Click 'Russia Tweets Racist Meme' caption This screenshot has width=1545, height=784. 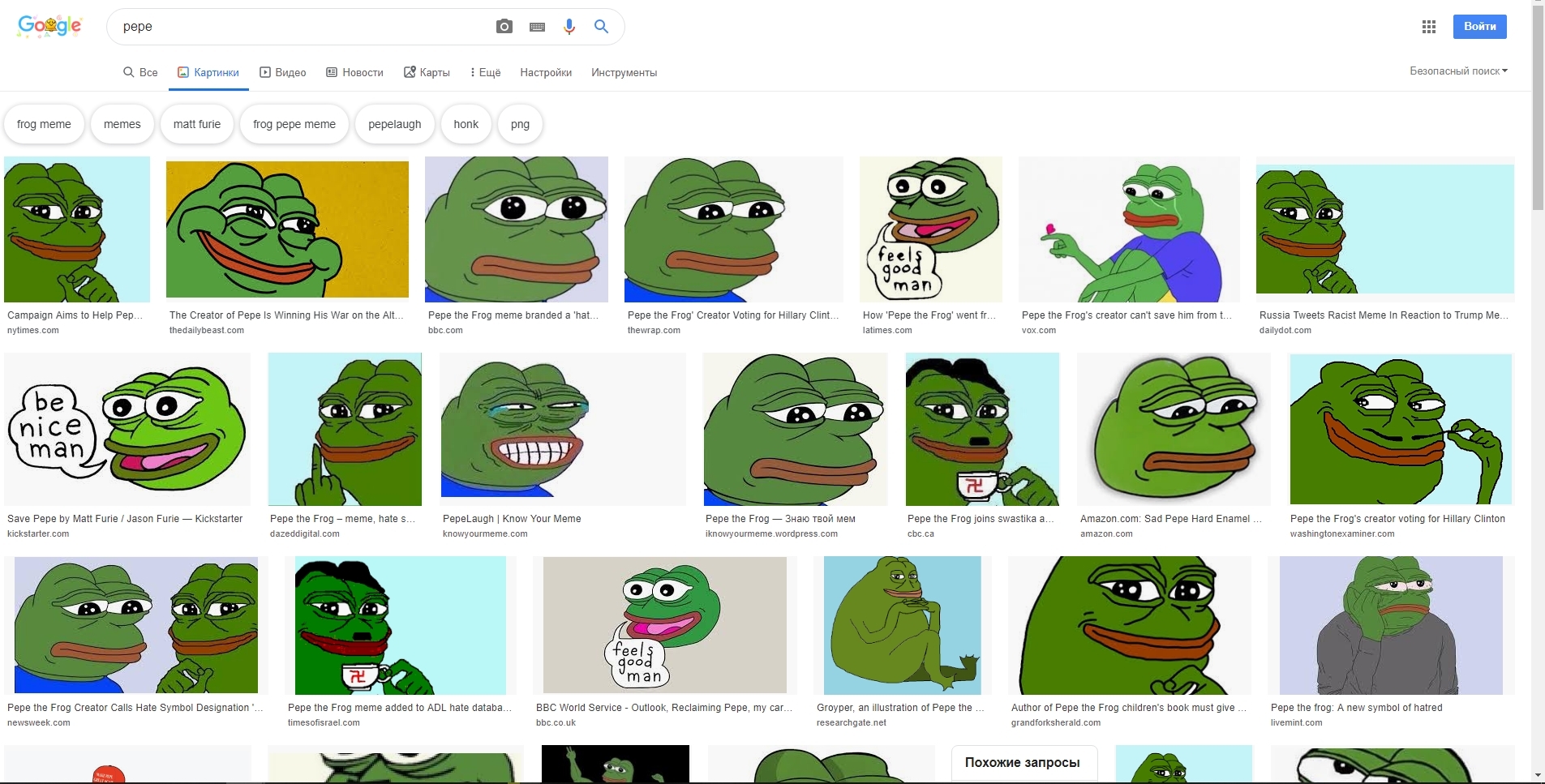[x=1384, y=315]
